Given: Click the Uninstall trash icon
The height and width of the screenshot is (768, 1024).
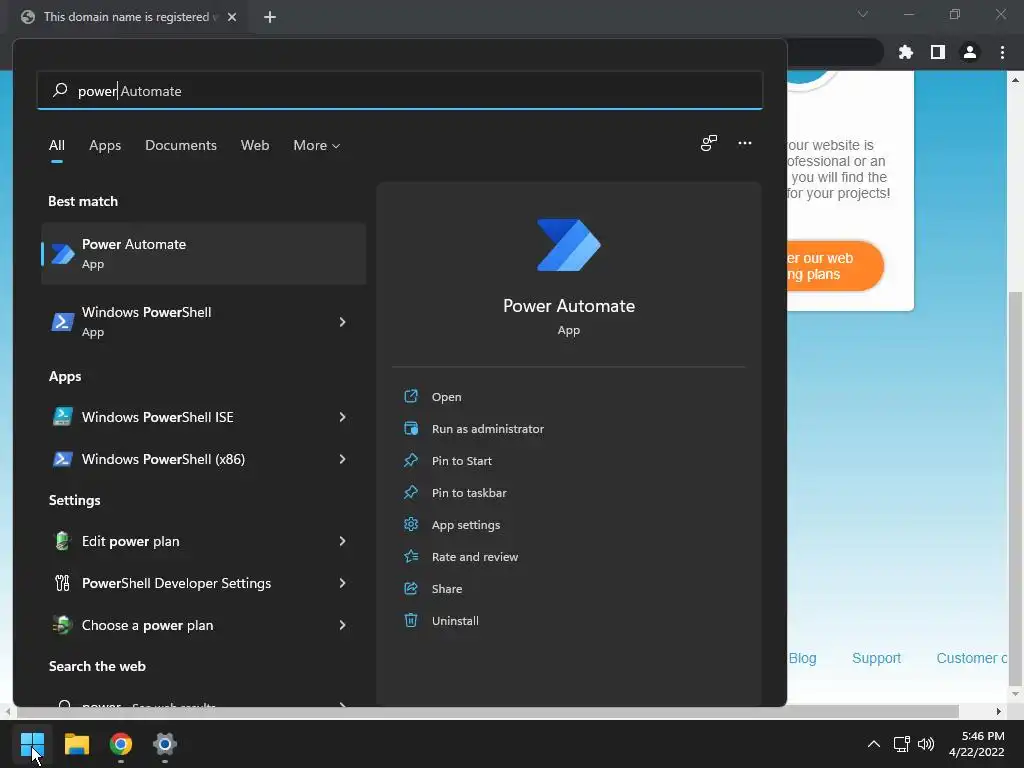Looking at the screenshot, I should click(x=411, y=620).
